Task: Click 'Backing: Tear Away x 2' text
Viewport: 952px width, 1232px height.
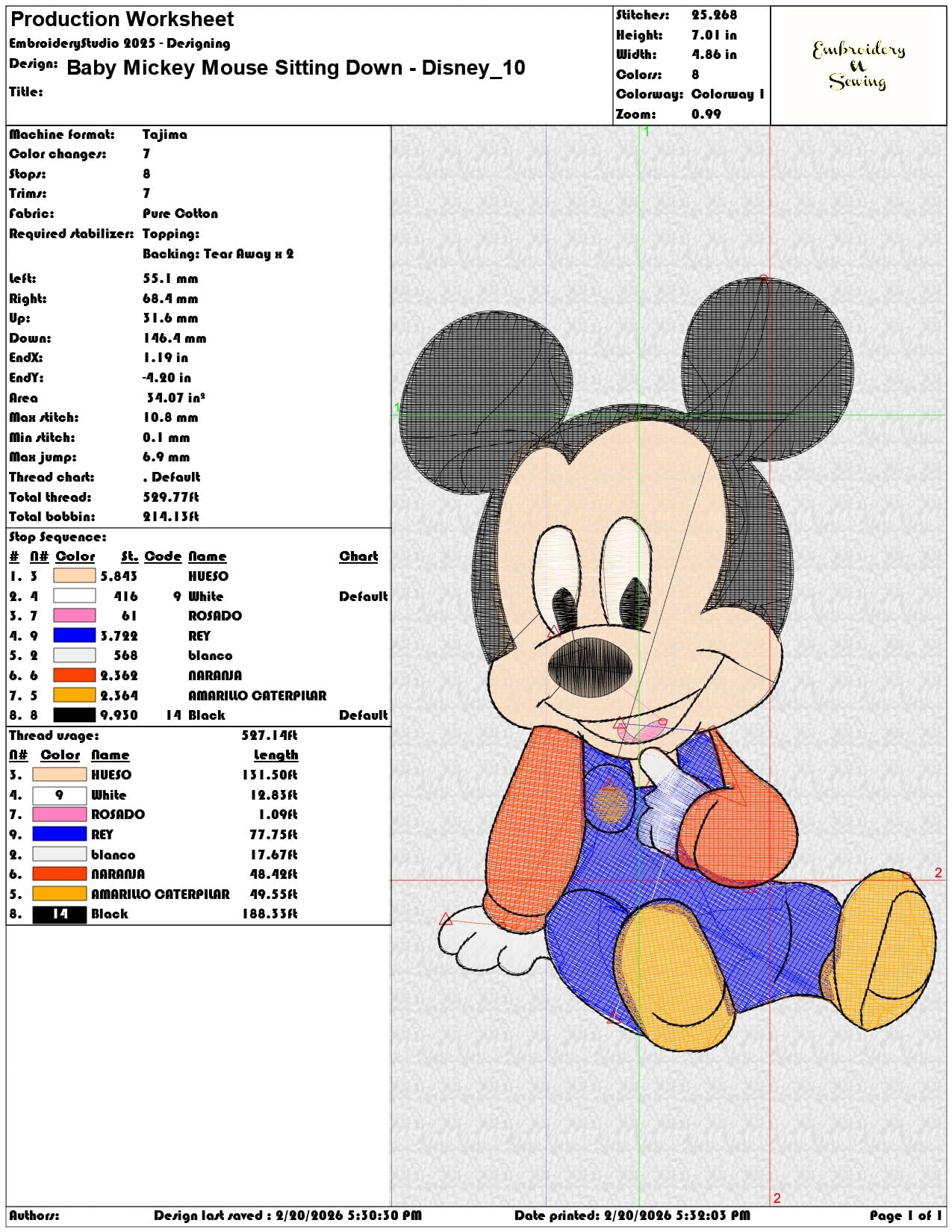Action: point(218,254)
